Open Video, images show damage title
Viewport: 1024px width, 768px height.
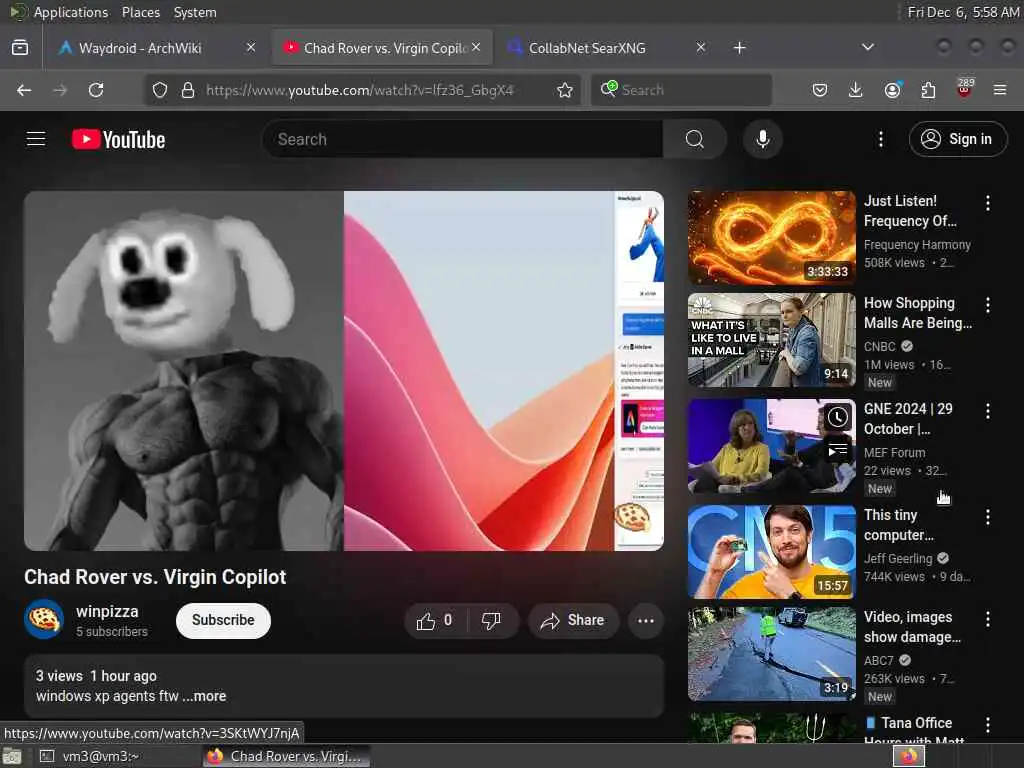(x=912, y=627)
